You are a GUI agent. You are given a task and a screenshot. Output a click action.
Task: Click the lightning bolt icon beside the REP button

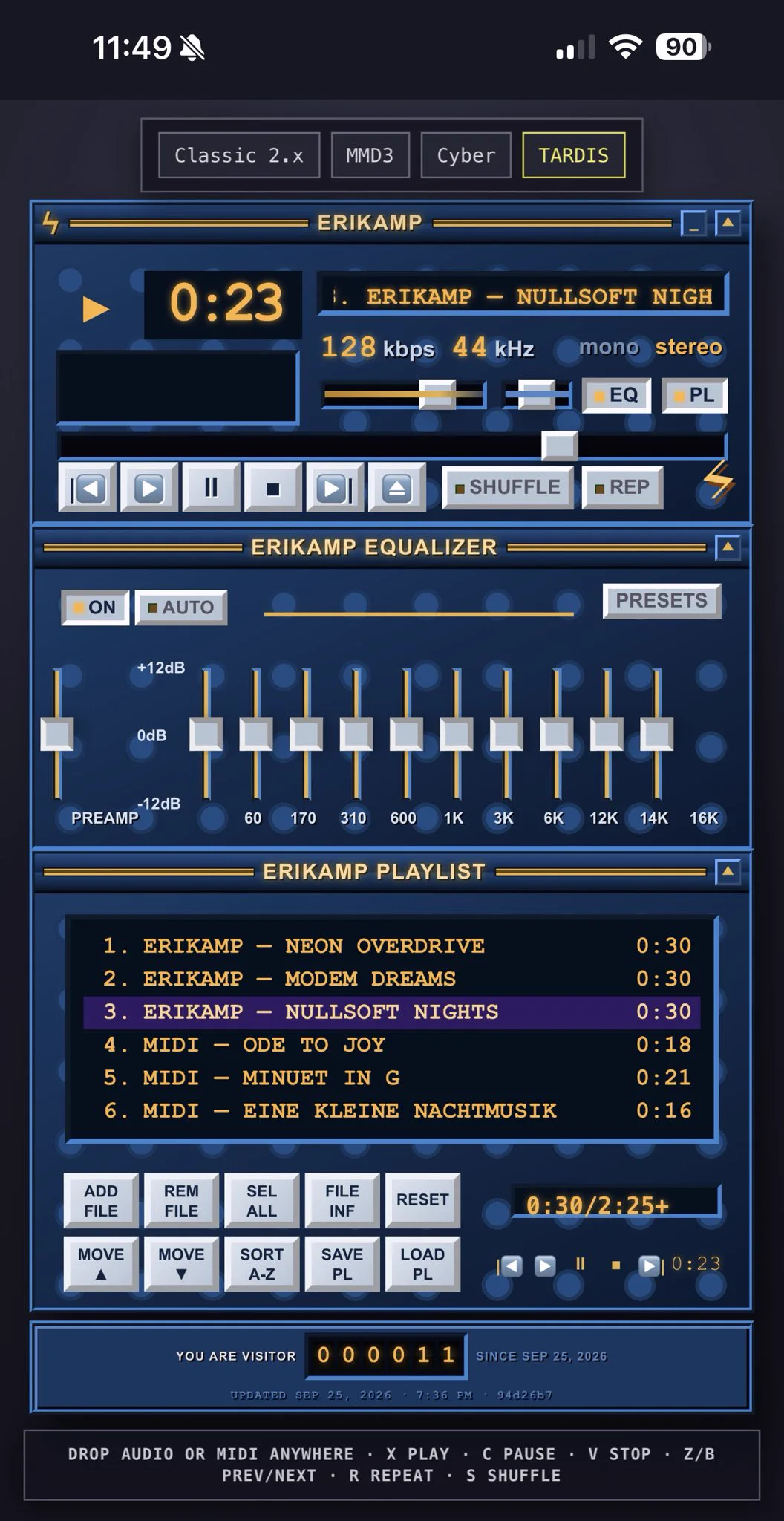[x=718, y=481]
